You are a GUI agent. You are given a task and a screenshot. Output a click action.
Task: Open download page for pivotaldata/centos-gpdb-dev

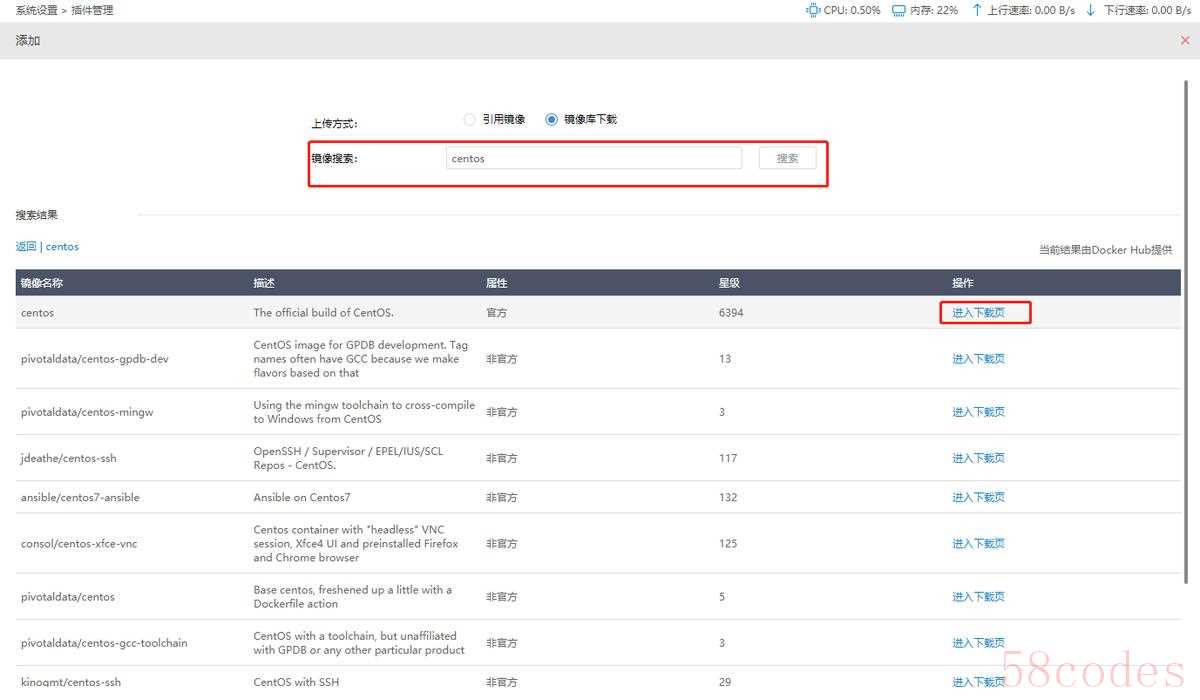click(x=978, y=359)
